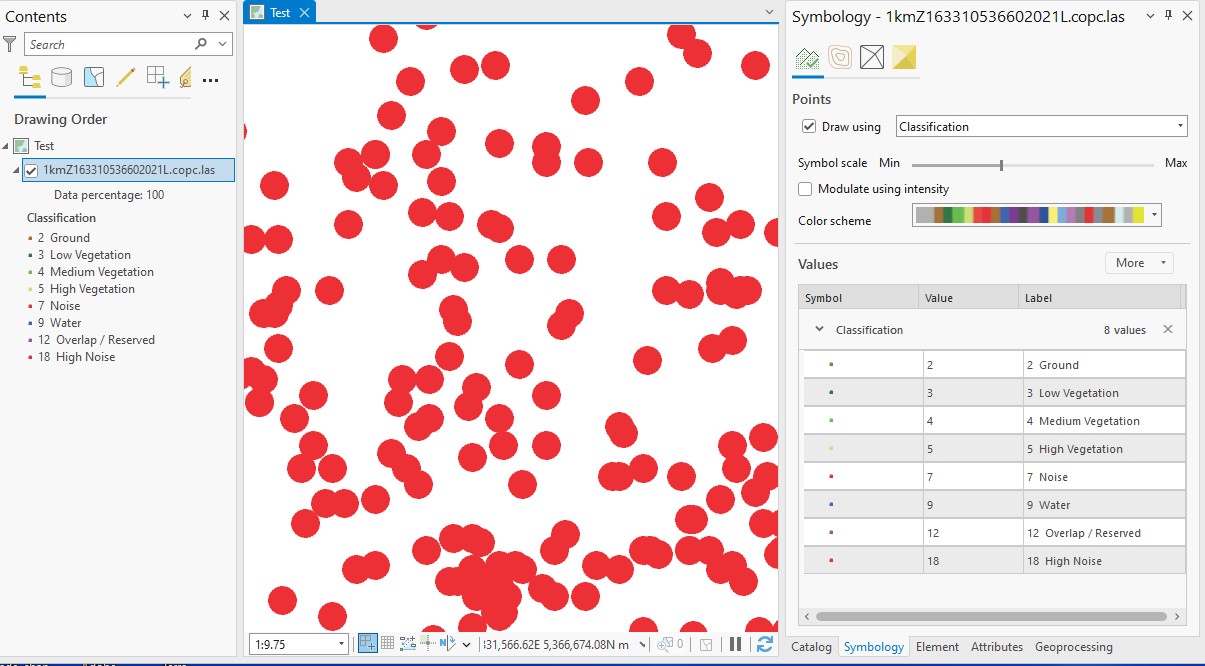The image size is (1205, 666).
Task: Click the Value column header
Action: pos(969,297)
